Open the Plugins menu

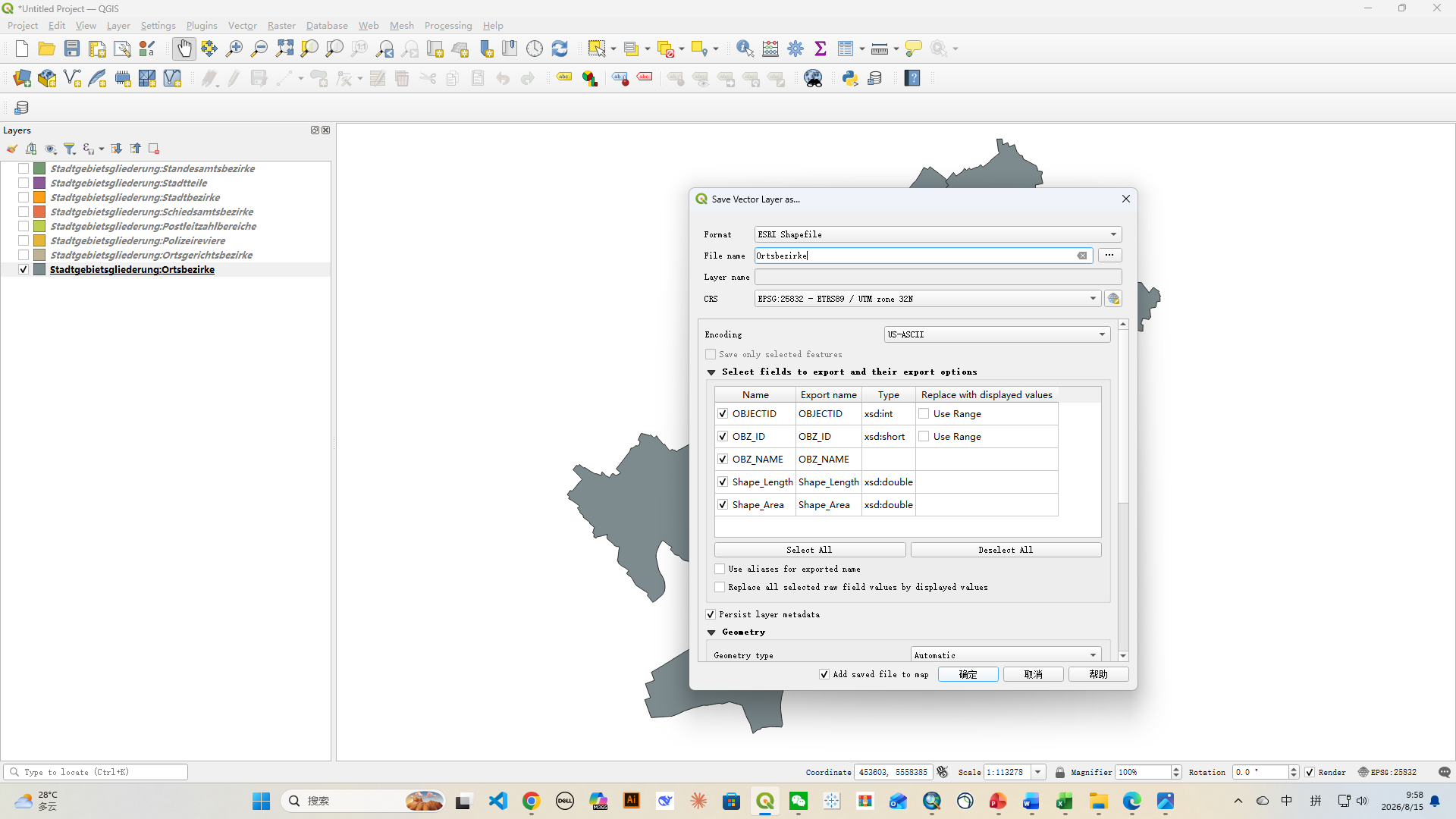(202, 25)
